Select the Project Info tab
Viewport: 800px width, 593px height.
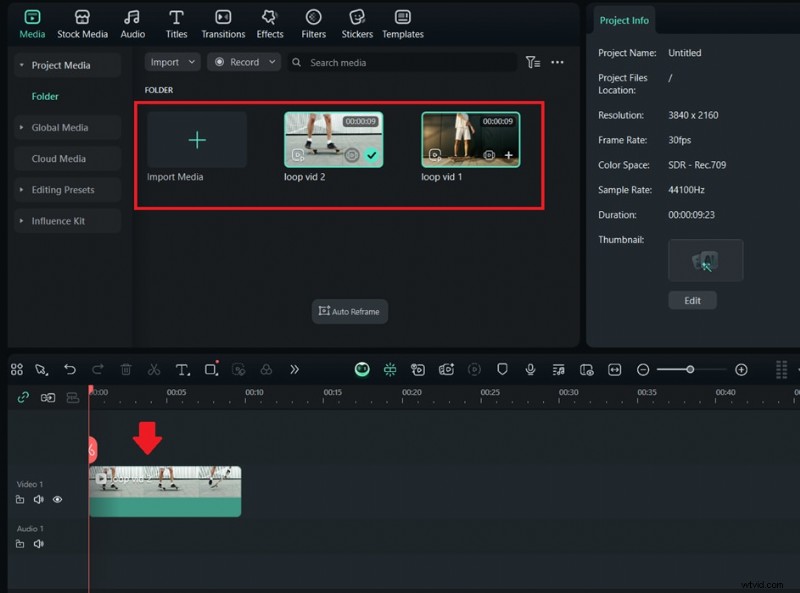624,19
